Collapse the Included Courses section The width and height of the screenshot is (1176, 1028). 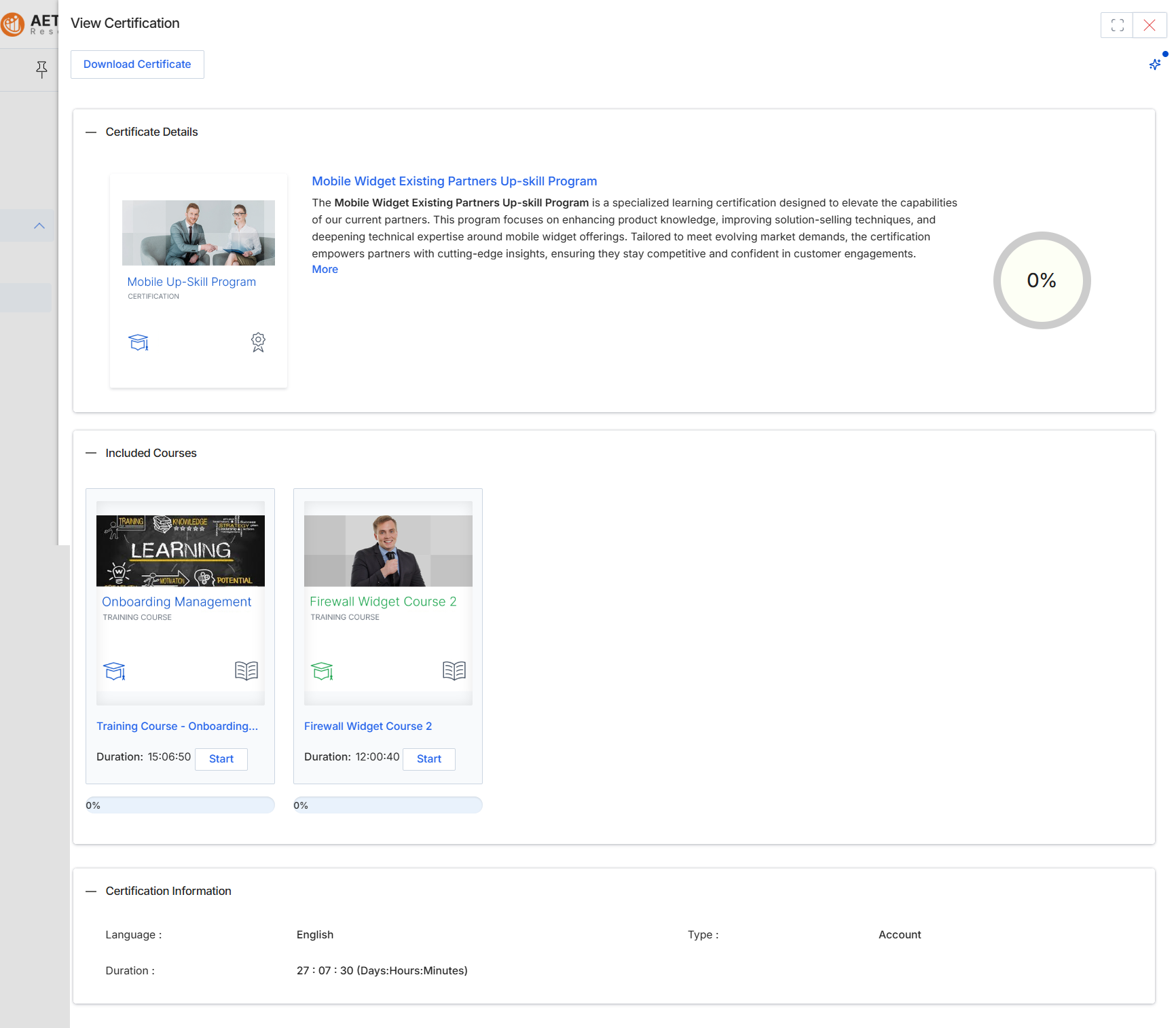click(x=91, y=453)
